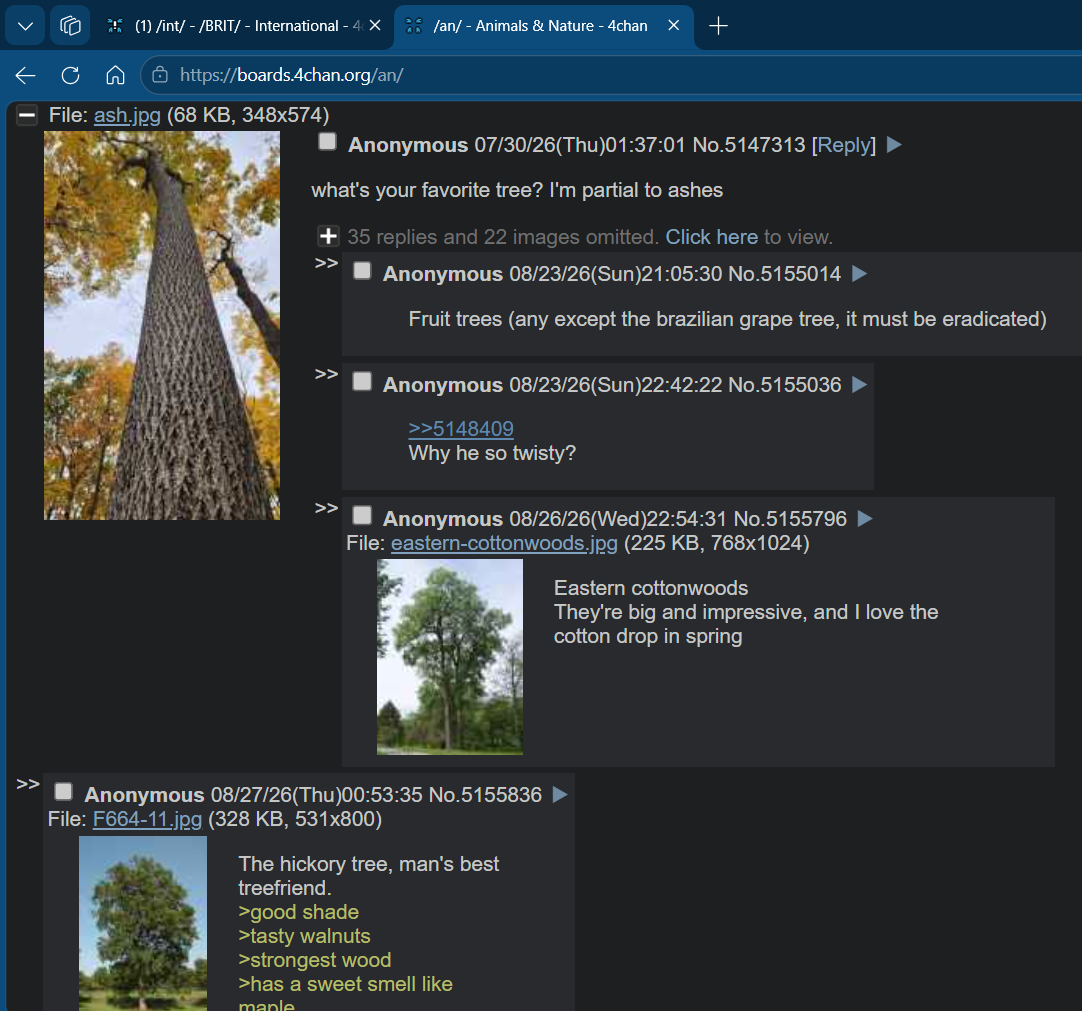Follow the >>5148409 quote link
Viewport: 1082px width, 1011px height.
(x=461, y=429)
